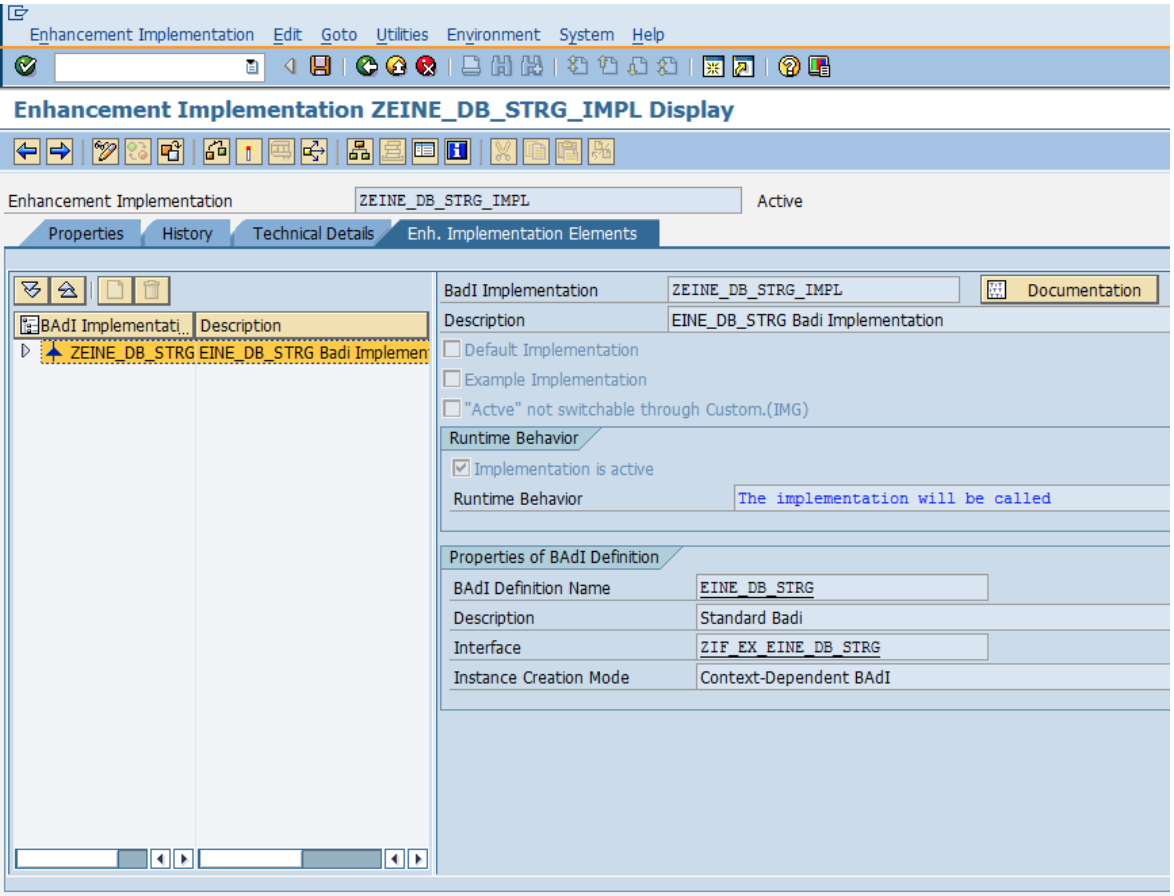Image resolution: width=1174 pixels, height=896 pixels.
Task: Toggle Implementation is active checkbox
Action: (461, 469)
